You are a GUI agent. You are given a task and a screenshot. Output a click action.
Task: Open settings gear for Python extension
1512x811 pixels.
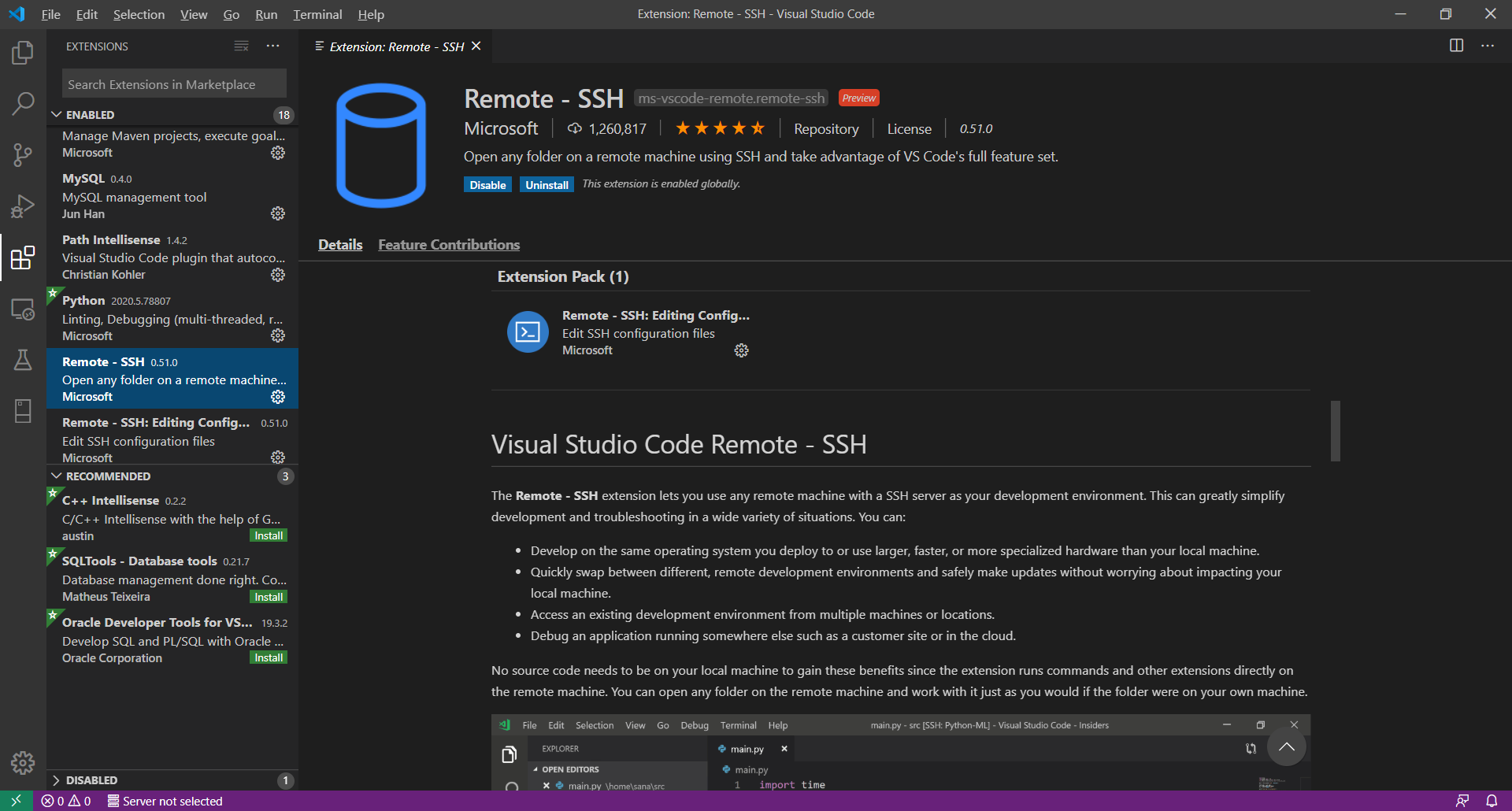coord(277,335)
